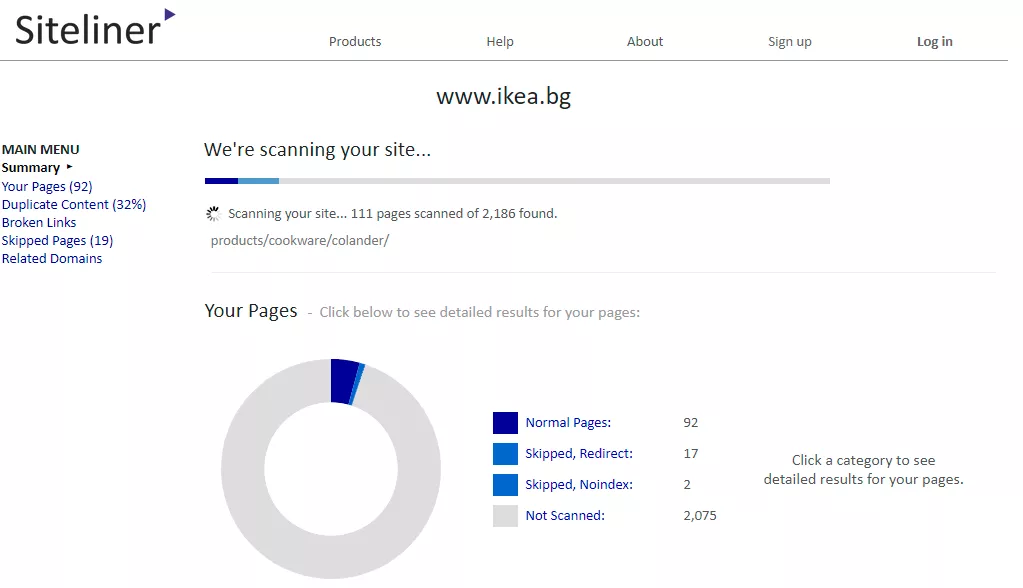Click the Skipped, Redirect color swatch
Screen dimensions: 1023x588
(x=505, y=454)
